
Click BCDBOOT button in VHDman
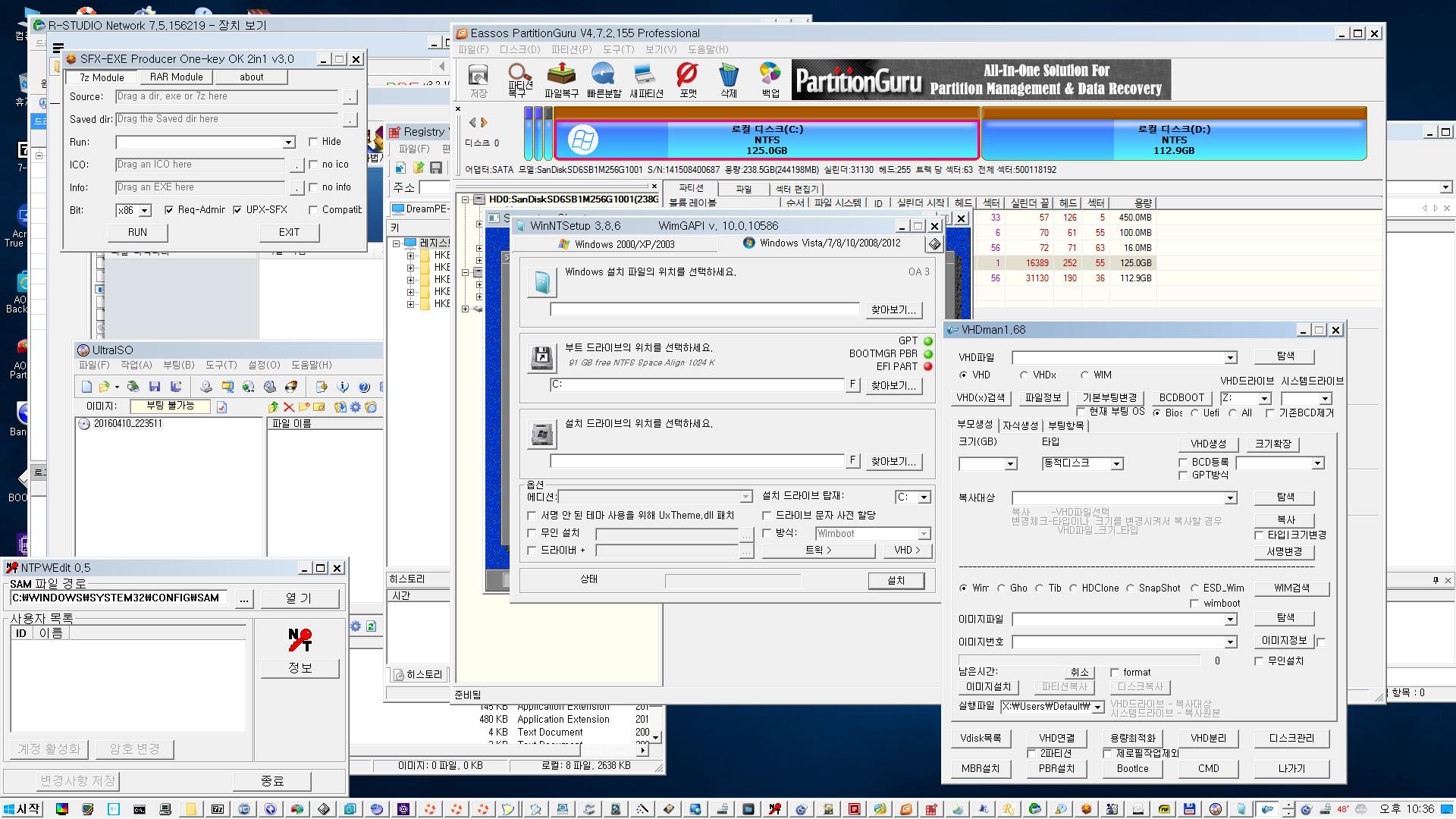tap(1181, 397)
